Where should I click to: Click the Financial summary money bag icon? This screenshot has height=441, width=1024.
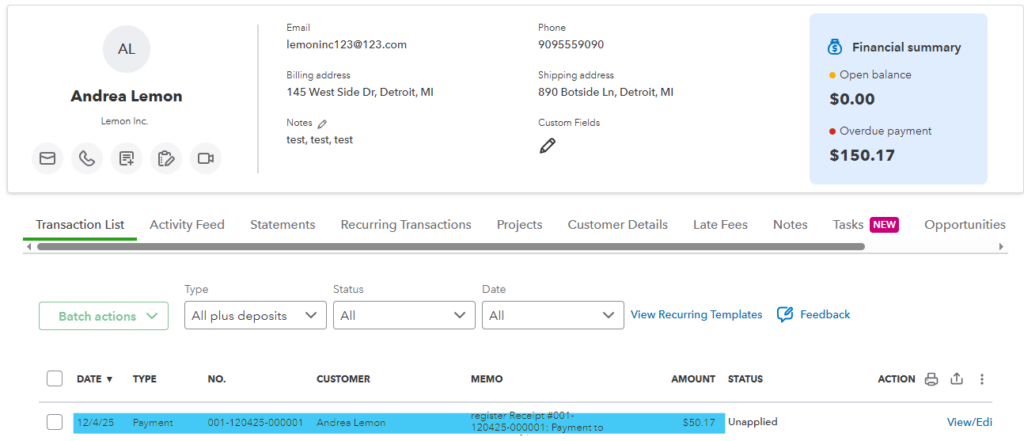click(835, 47)
